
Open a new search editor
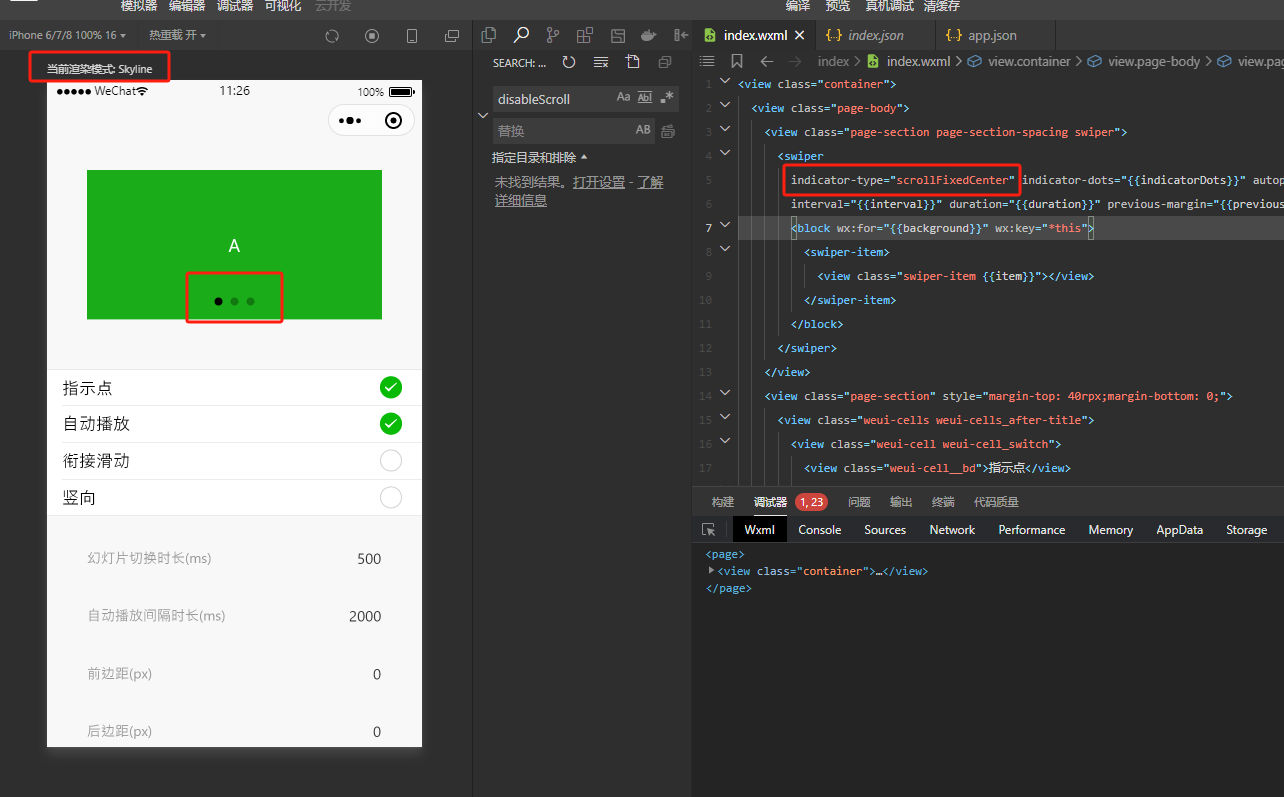[633, 62]
